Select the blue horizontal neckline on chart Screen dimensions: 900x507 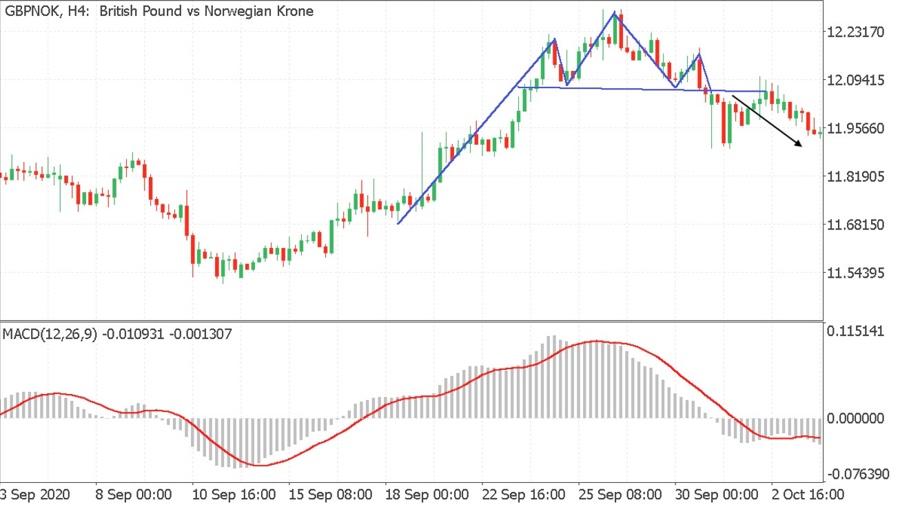[x=620, y=89]
